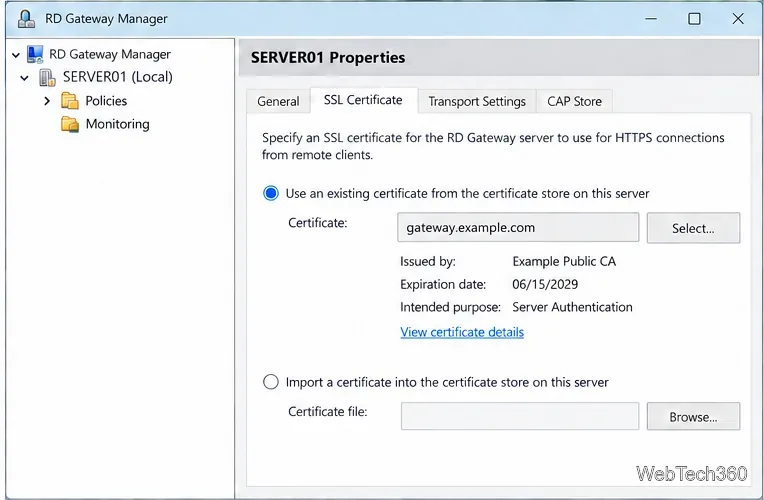This screenshot has width=764, height=500.
Task: Click the SERVER01 server icon in tree
Action: click(x=47, y=77)
